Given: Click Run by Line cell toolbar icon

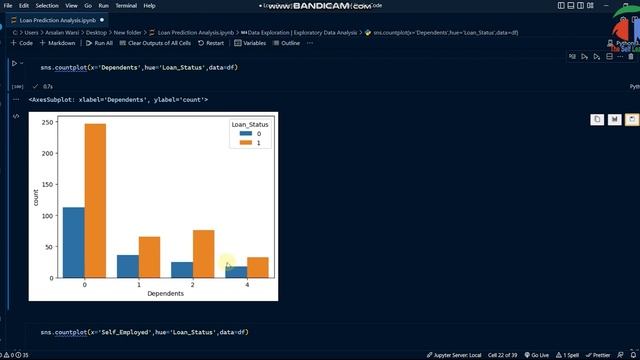Looking at the screenshot, I should [572, 57].
